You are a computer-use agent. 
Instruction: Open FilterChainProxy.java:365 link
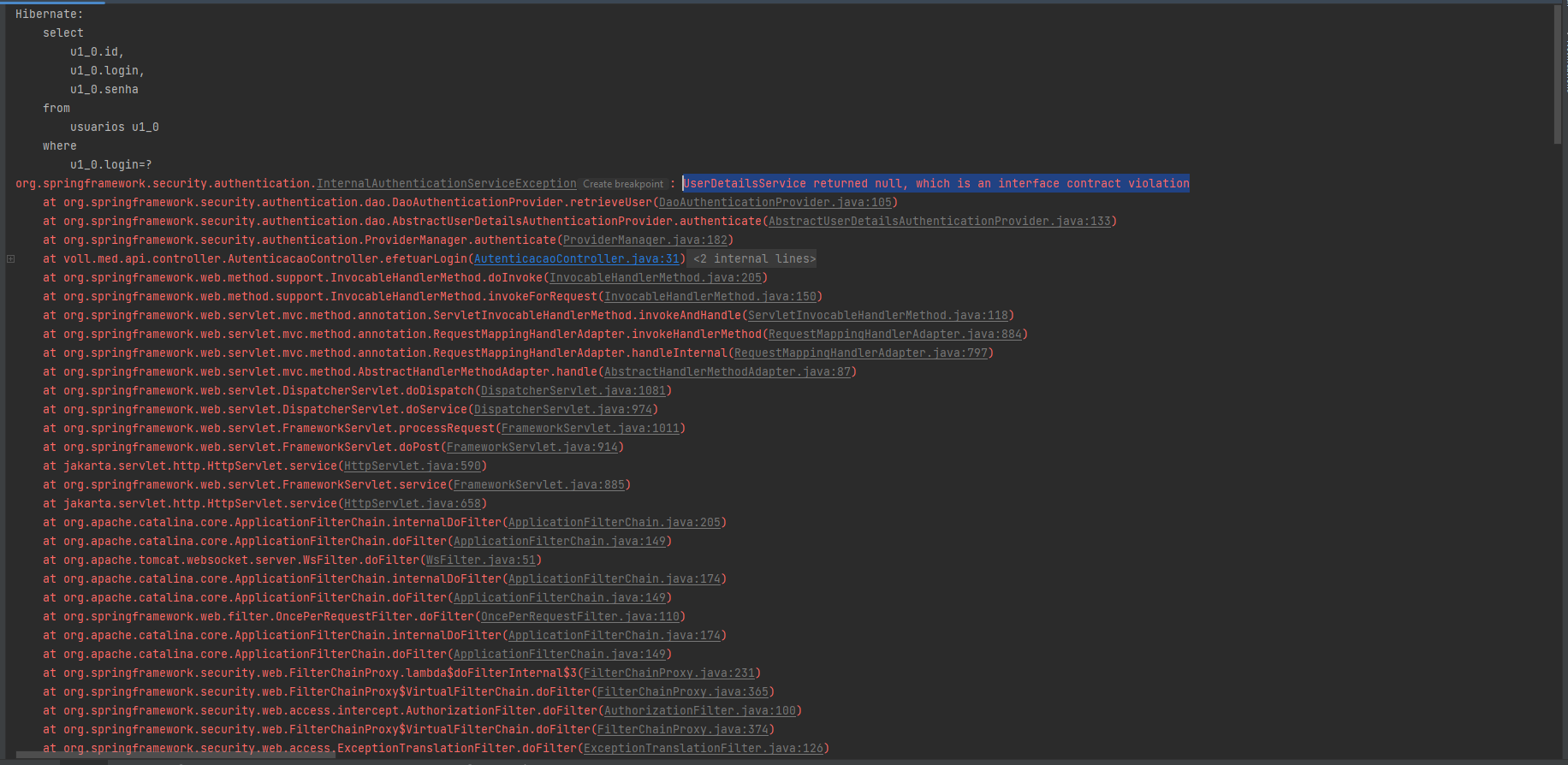point(683,691)
